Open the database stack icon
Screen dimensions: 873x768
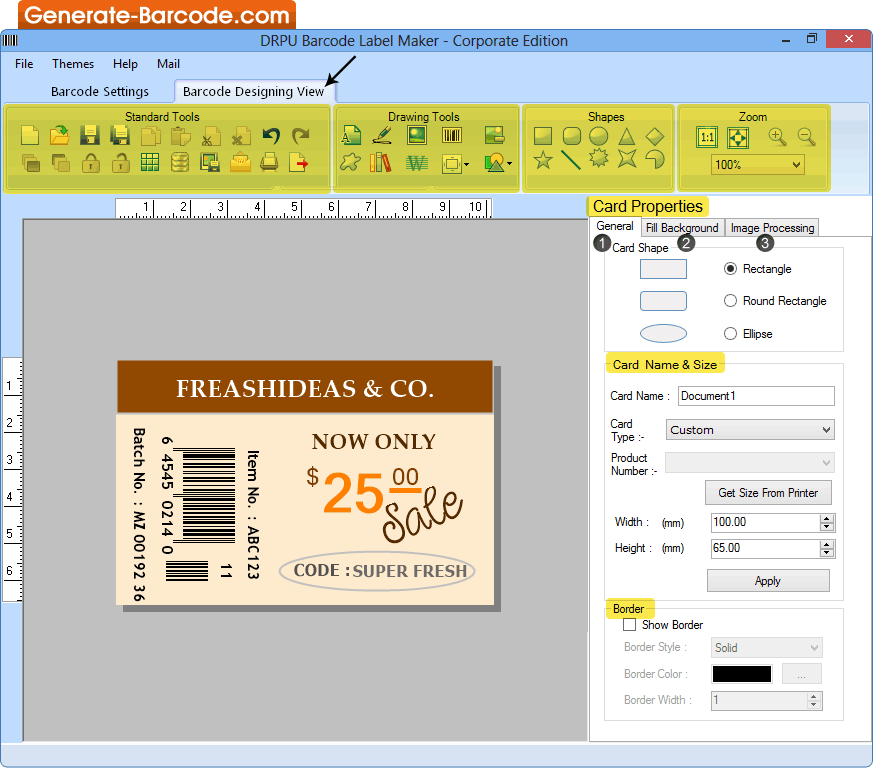pyautogui.click(x=180, y=162)
